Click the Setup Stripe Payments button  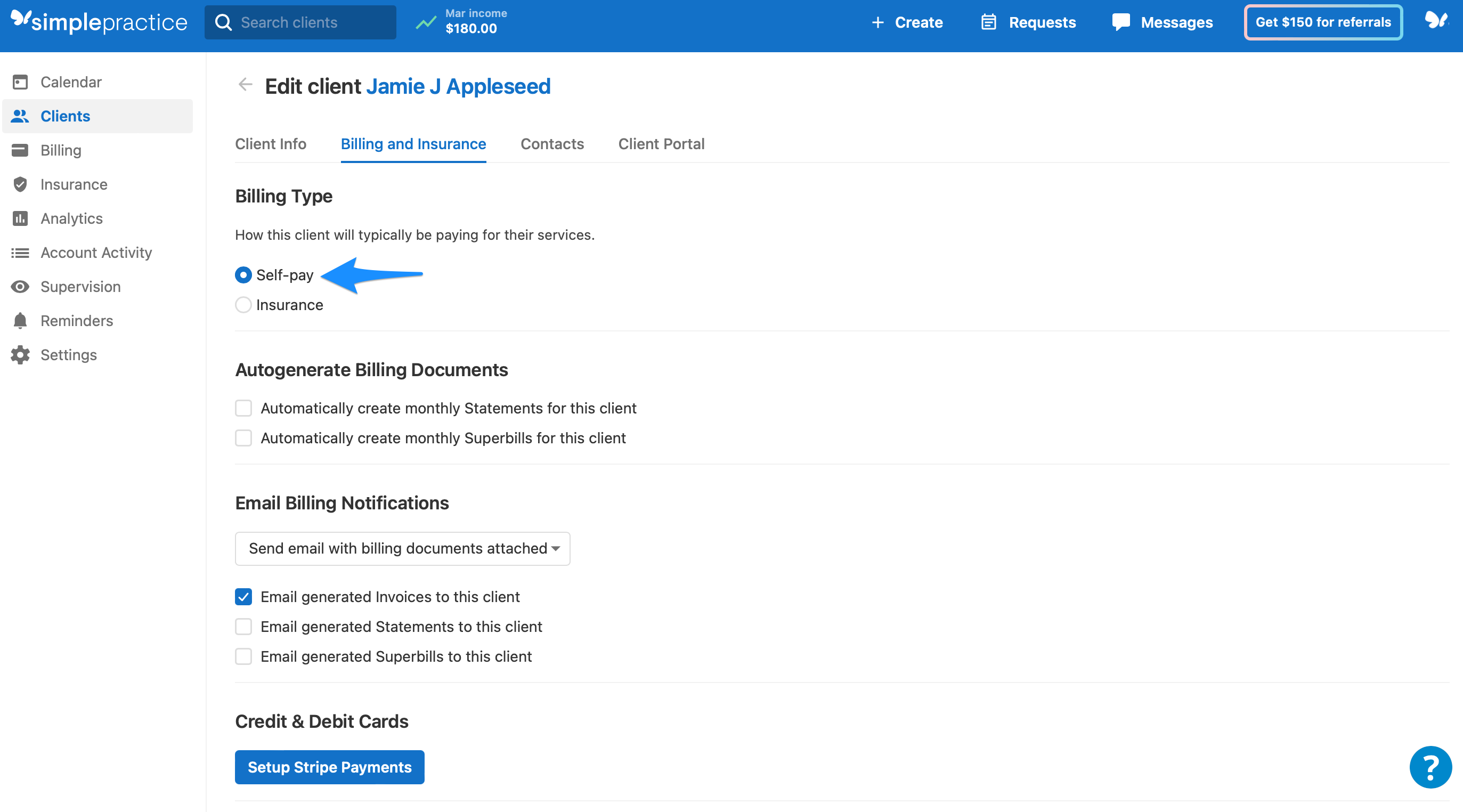pyautogui.click(x=329, y=767)
